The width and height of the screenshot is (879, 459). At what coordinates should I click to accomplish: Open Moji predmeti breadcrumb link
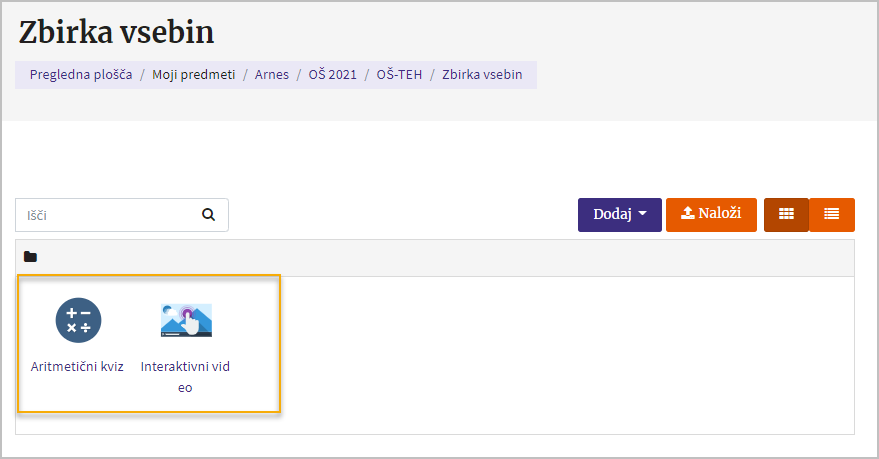[x=194, y=74]
